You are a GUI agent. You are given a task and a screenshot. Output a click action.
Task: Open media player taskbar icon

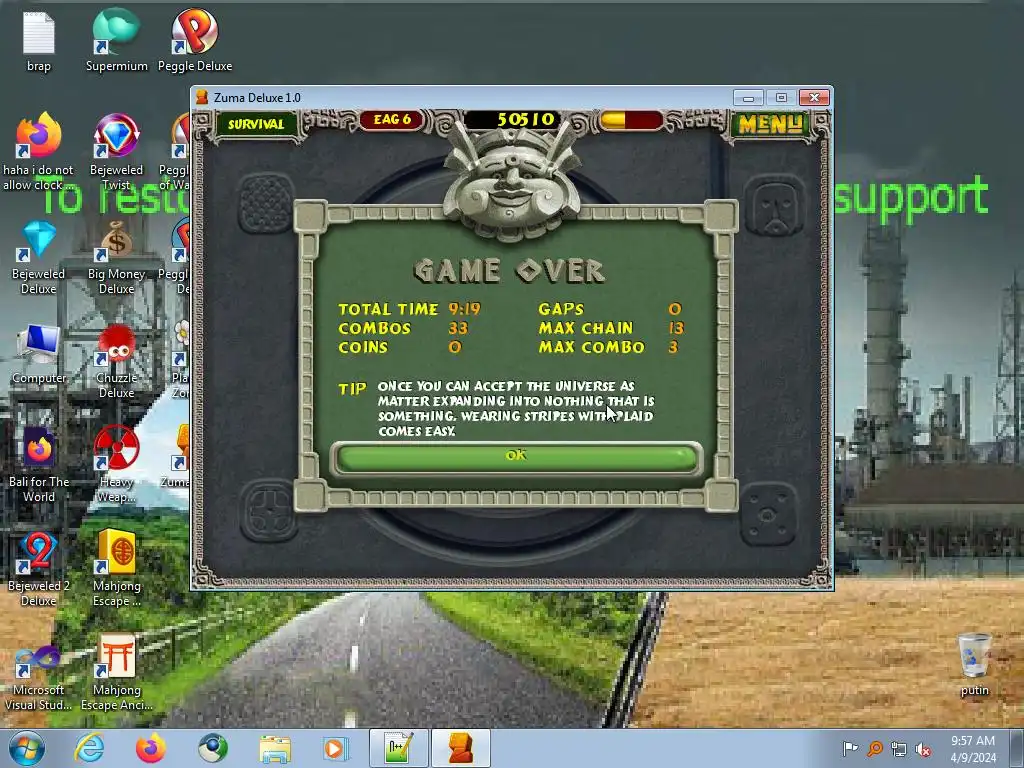tap(336, 748)
